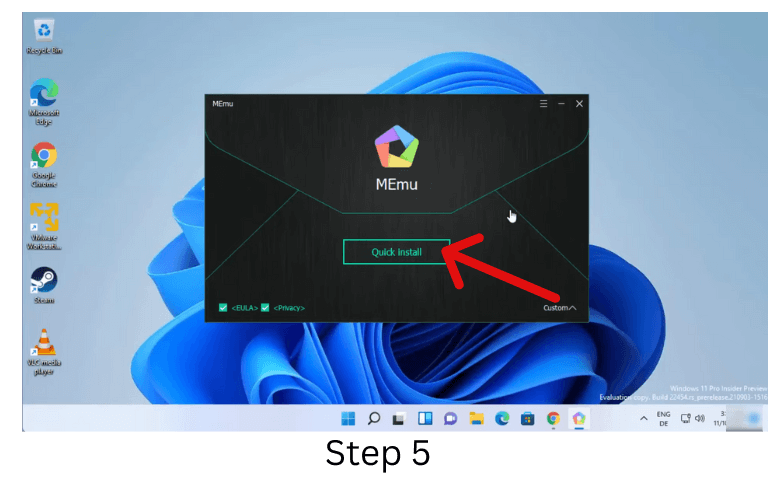Open the Widgets panel in the taskbar
Screen dimensions: 768x480
(425, 418)
